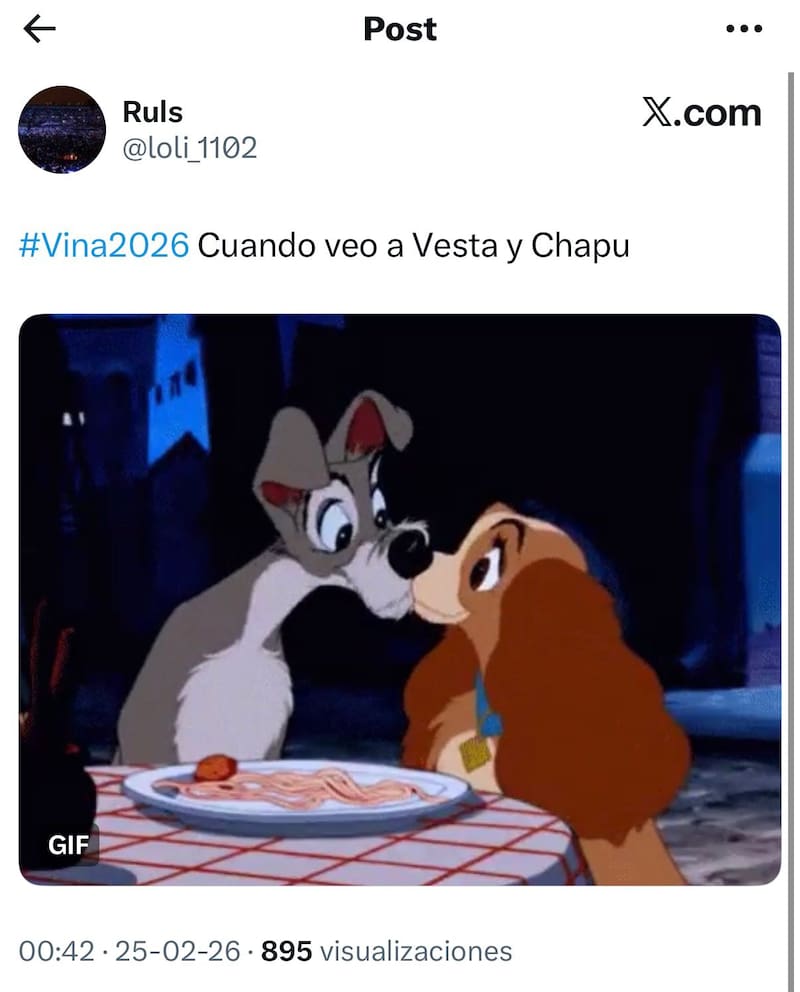800x992 pixels.
Task: Tap the GIF badge on the image
Action: point(68,845)
